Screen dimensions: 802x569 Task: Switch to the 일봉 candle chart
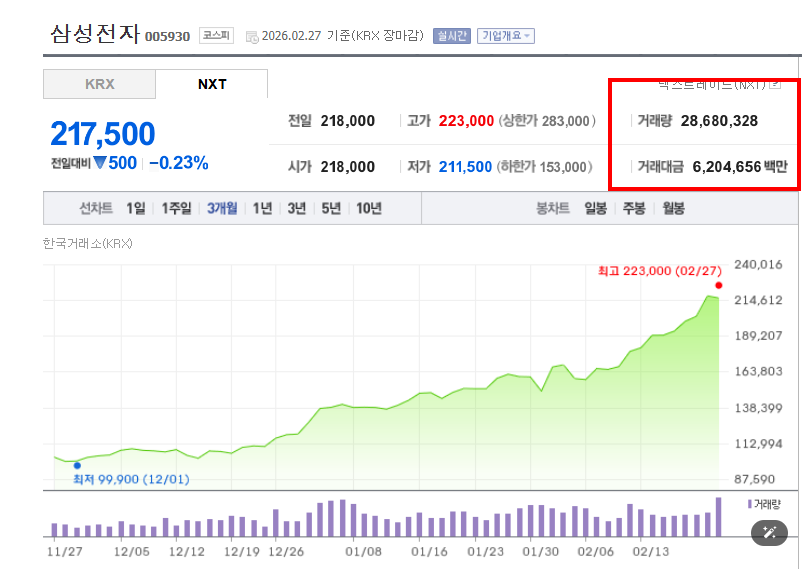[x=595, y=208]
